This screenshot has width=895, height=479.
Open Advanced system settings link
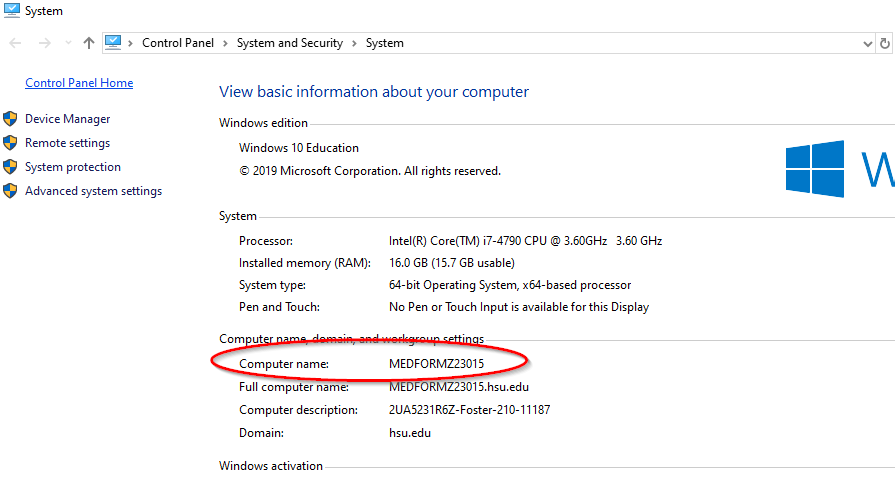[93, 191]
